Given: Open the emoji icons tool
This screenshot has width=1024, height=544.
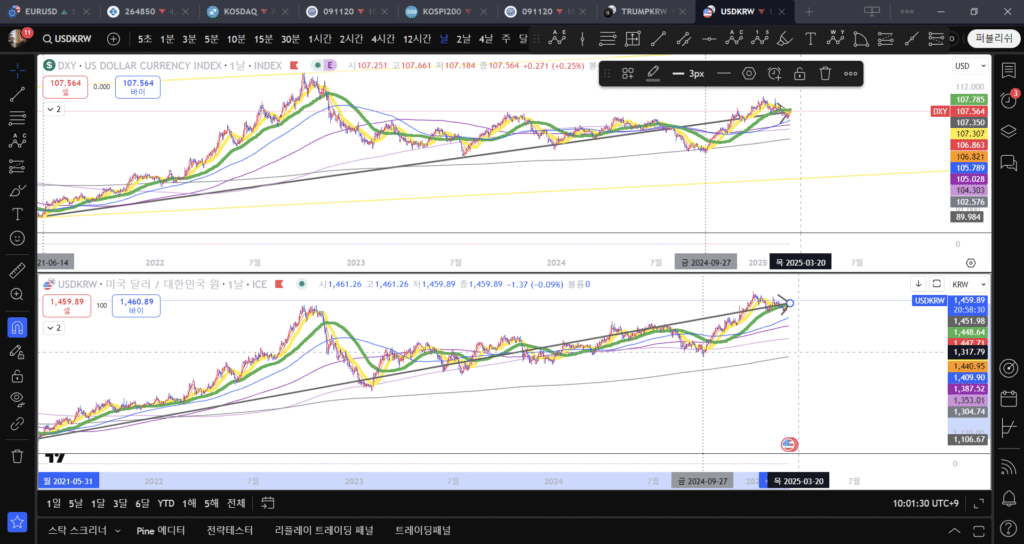Looking at the screenshot, I should click(18, 238).
